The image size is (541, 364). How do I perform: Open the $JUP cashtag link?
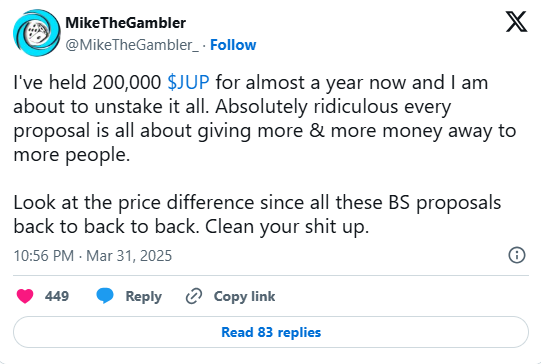[x=188, y=82]
